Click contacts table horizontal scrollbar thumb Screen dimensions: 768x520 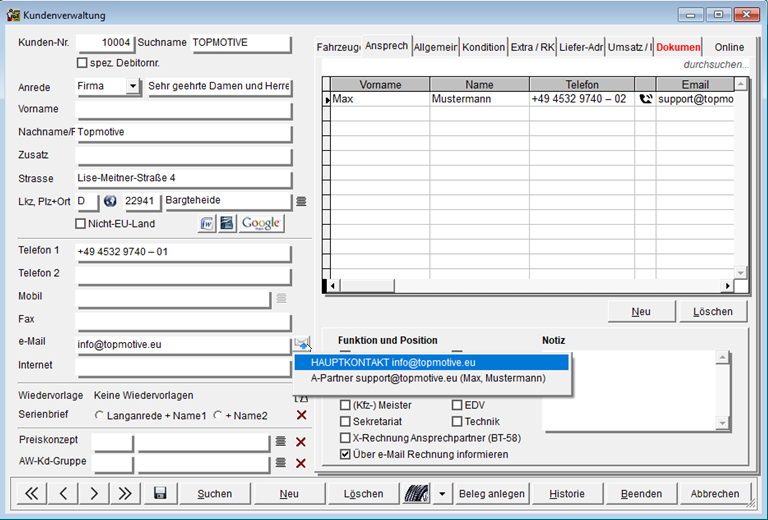click(x=367, y=285)
